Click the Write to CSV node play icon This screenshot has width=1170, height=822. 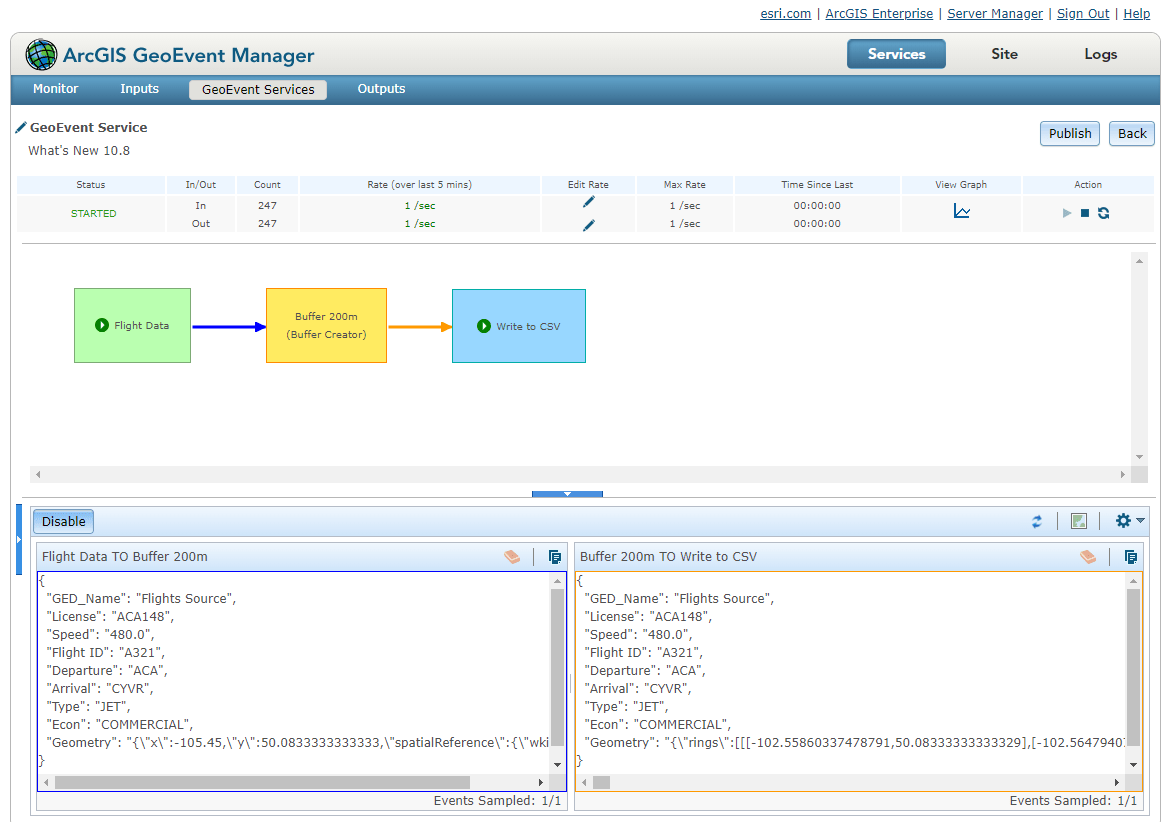point(484,326)
